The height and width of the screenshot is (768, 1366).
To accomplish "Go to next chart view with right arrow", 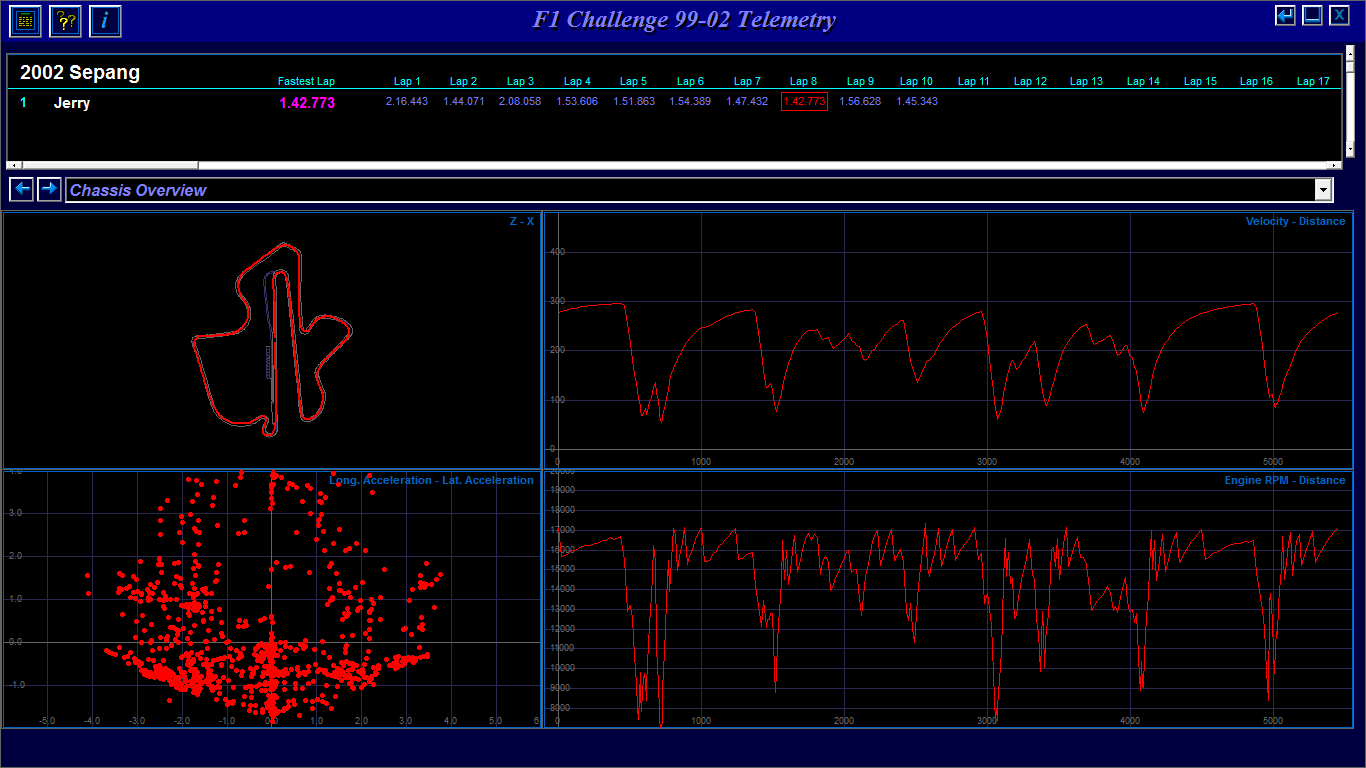I will point(49,189).
